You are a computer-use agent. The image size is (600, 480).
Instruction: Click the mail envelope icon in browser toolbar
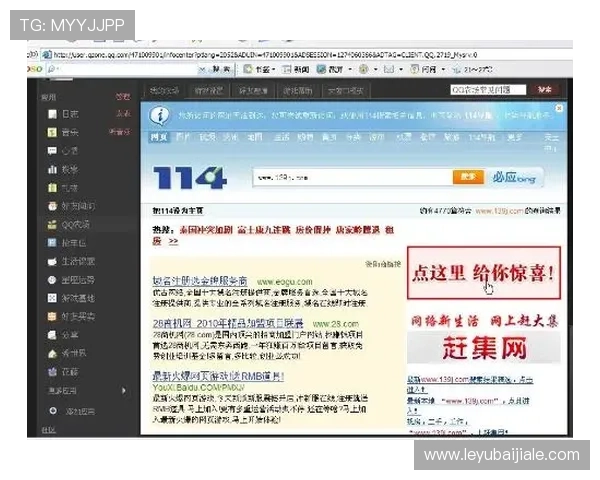point(389,69)
